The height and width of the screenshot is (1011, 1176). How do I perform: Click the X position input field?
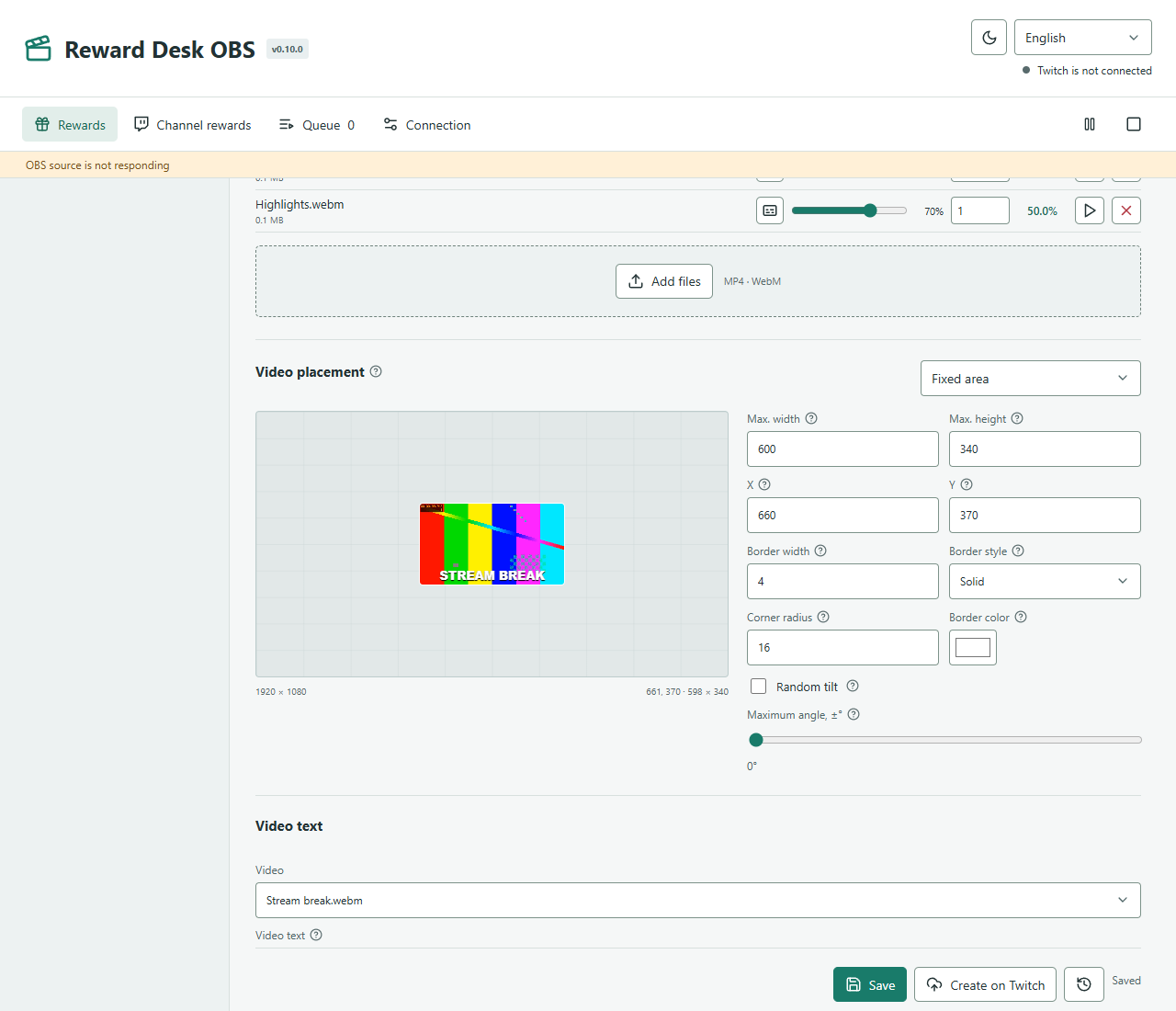pyautogui.click(x=842, y=516)
